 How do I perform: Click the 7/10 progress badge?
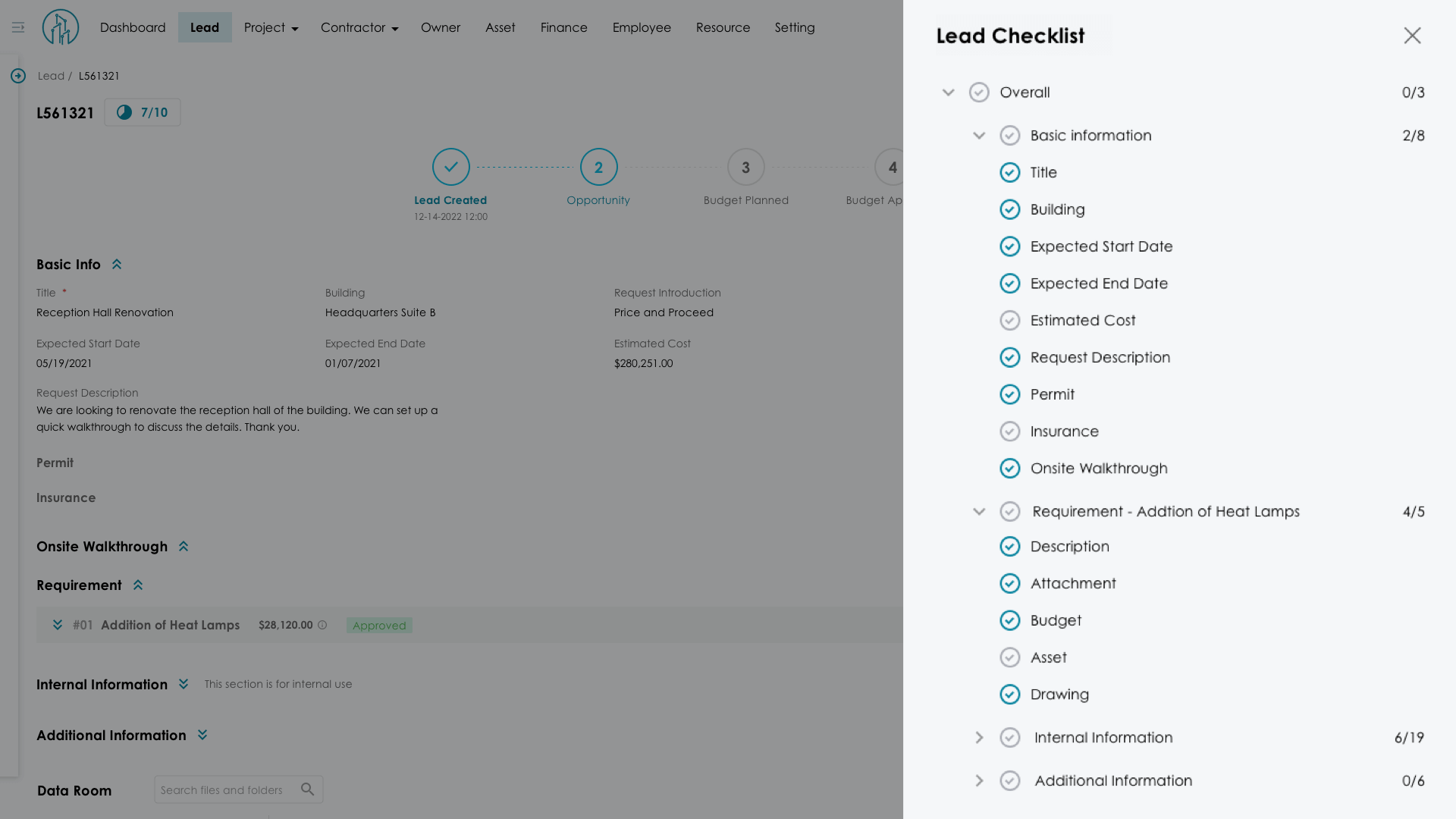[143, 112]
